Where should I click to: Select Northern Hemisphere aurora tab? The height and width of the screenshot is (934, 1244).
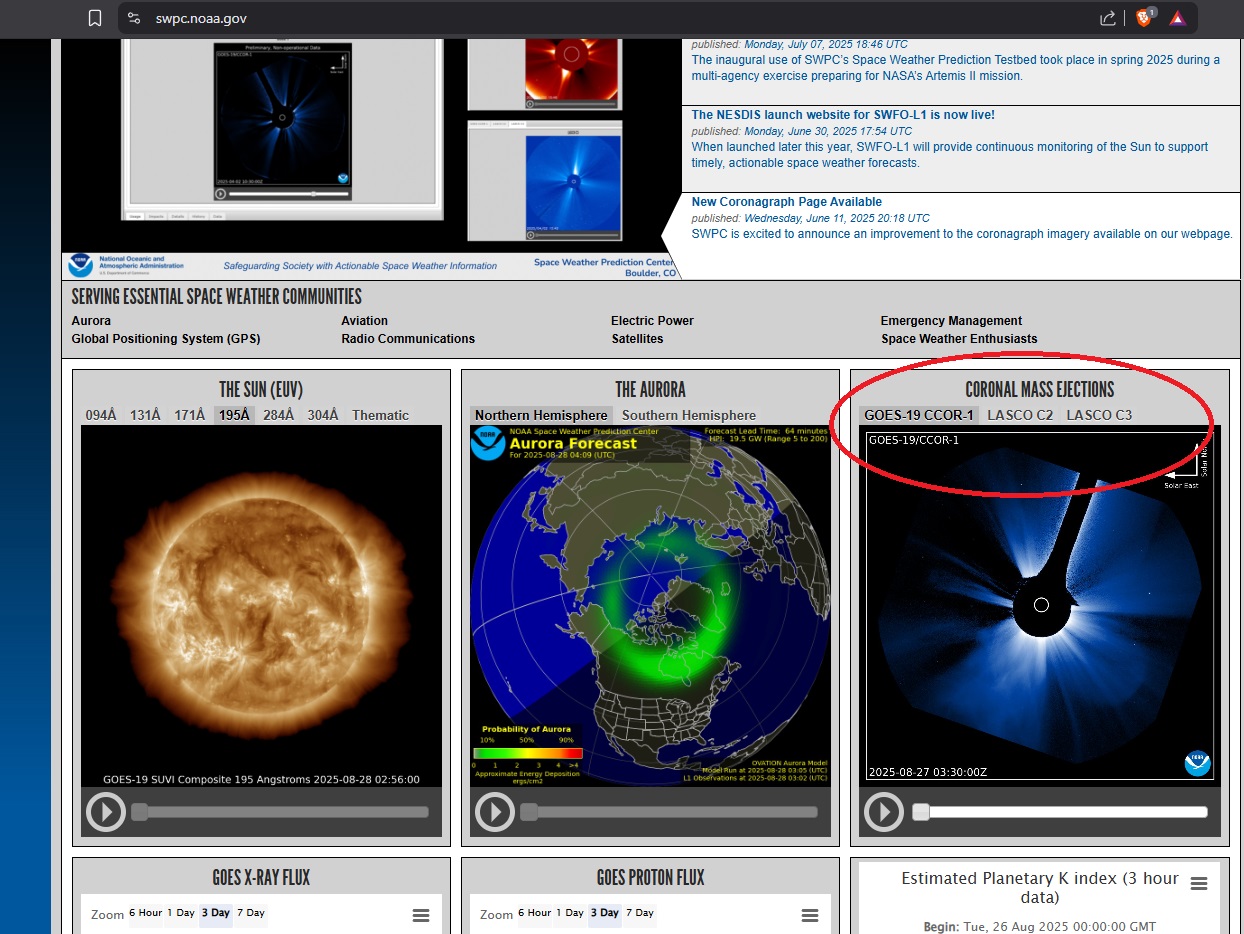click(x=541, y=415)
